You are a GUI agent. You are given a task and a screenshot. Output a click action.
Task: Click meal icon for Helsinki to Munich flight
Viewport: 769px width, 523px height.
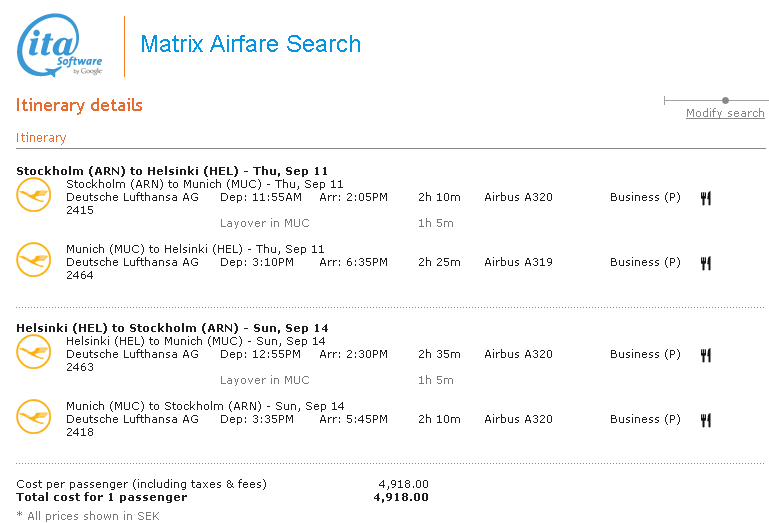(706, 355)
